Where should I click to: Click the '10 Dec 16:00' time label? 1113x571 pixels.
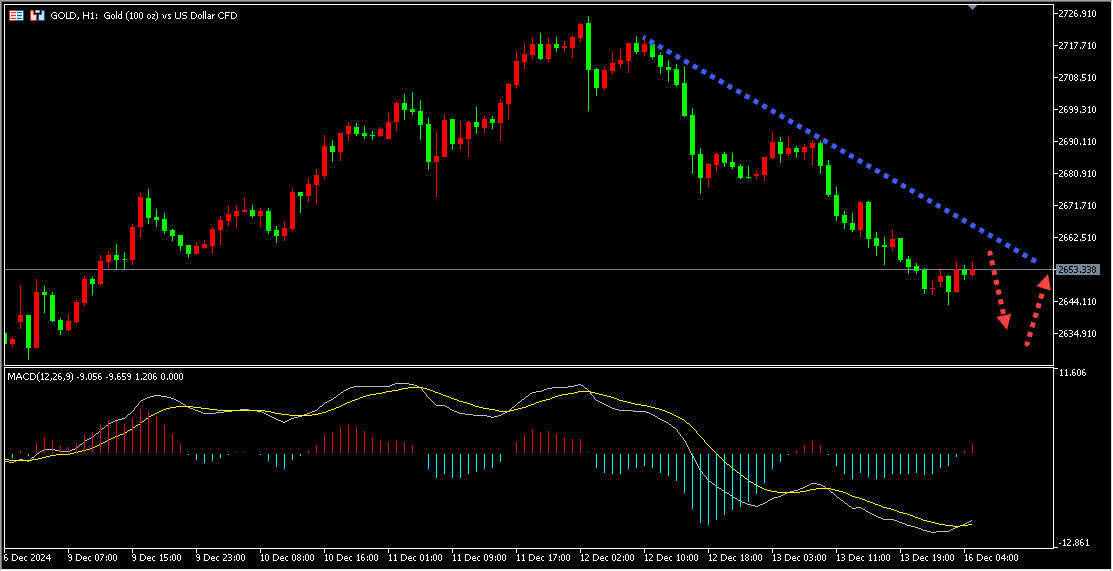pyautogui.click(x=351, y=557)
